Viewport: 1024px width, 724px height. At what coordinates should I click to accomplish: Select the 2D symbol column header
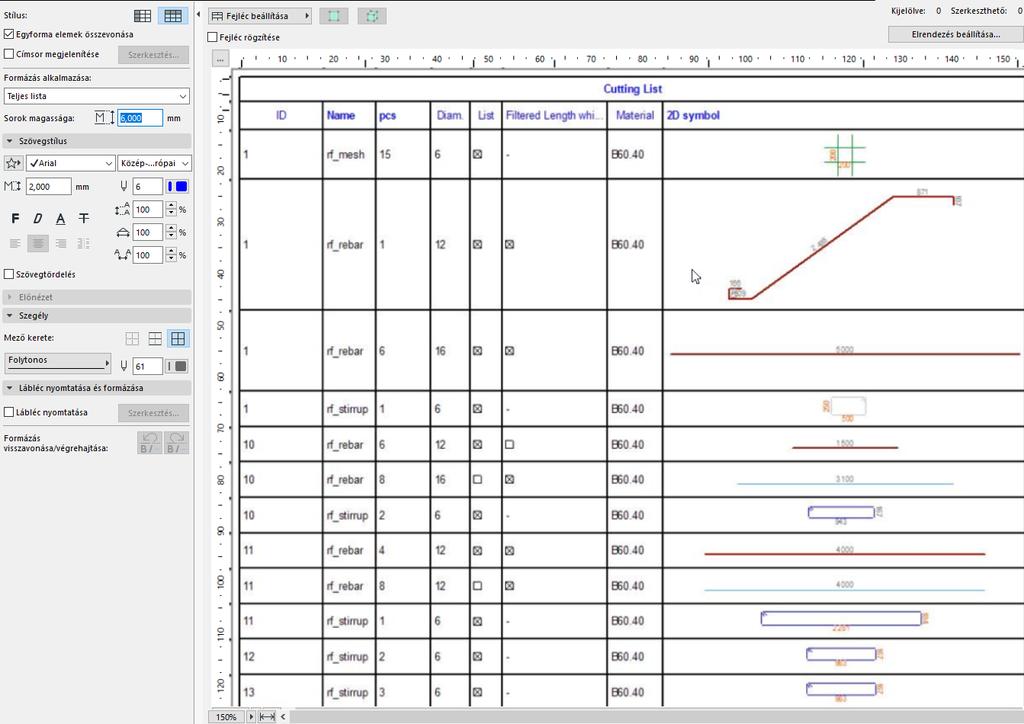[844, 116]
